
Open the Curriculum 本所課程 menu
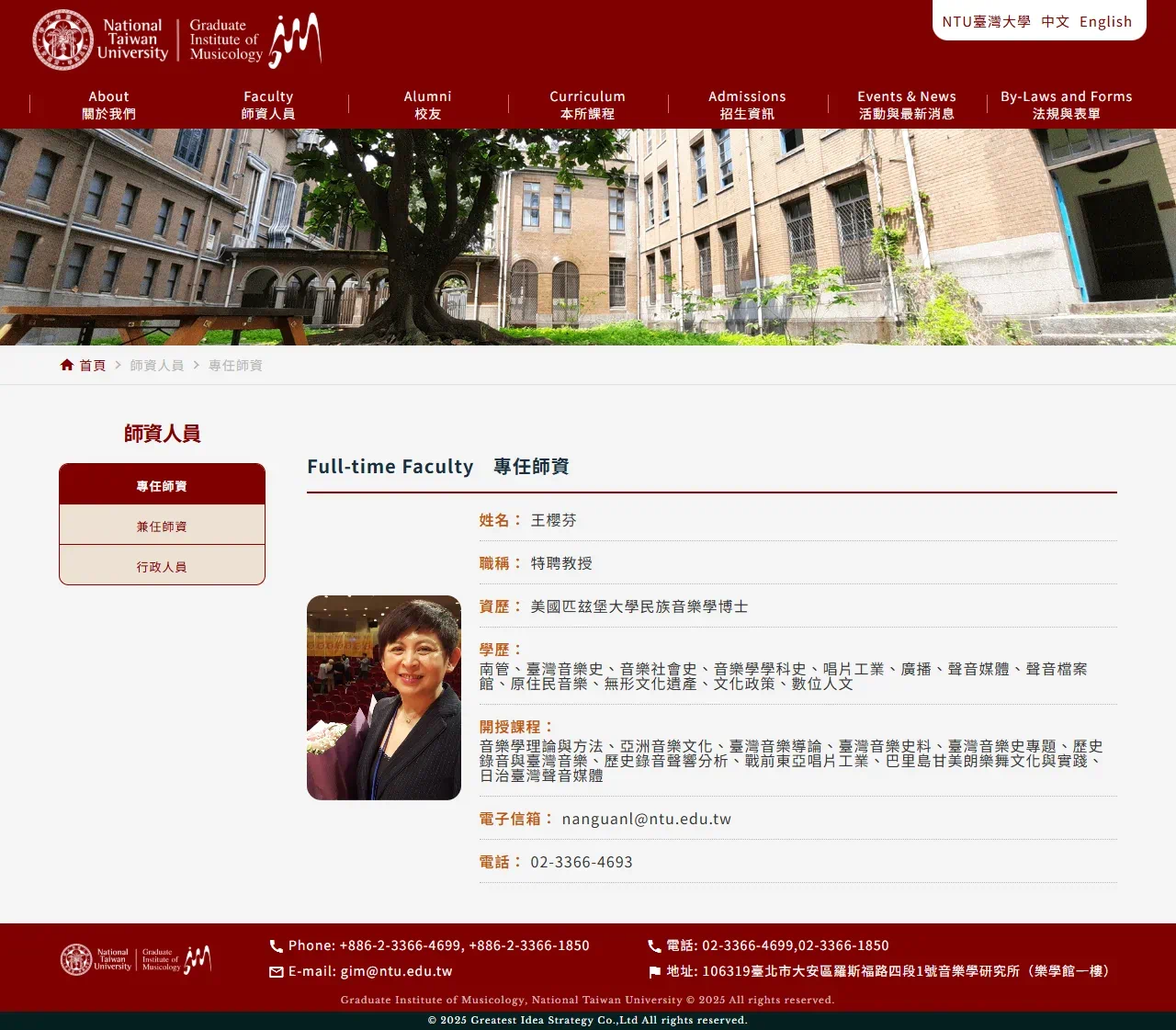click(587, 105)
